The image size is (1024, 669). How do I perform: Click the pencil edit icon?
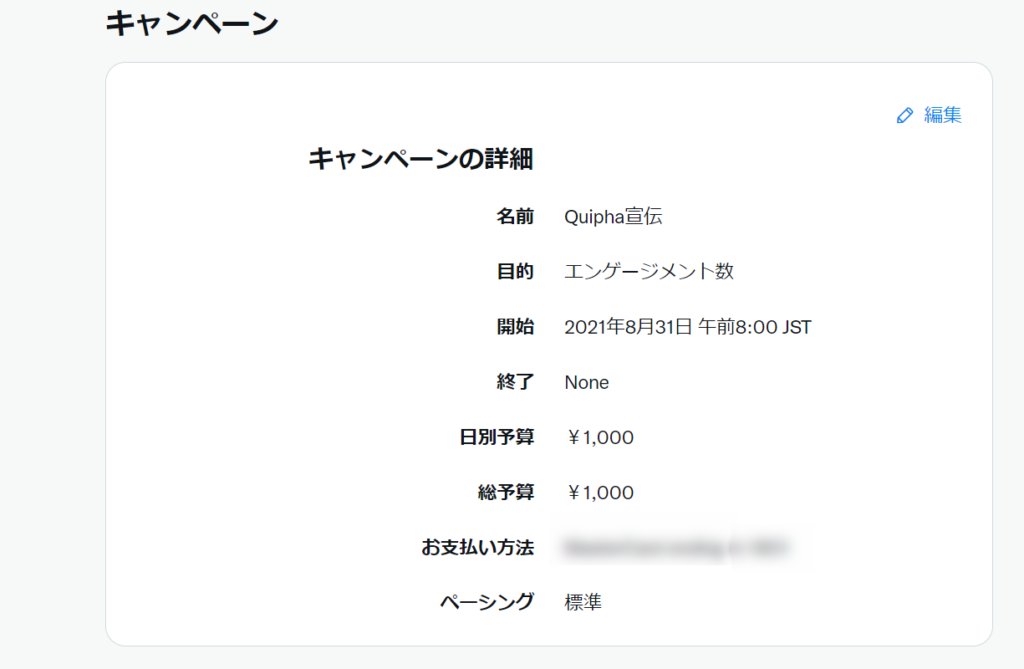click(904, 116)
